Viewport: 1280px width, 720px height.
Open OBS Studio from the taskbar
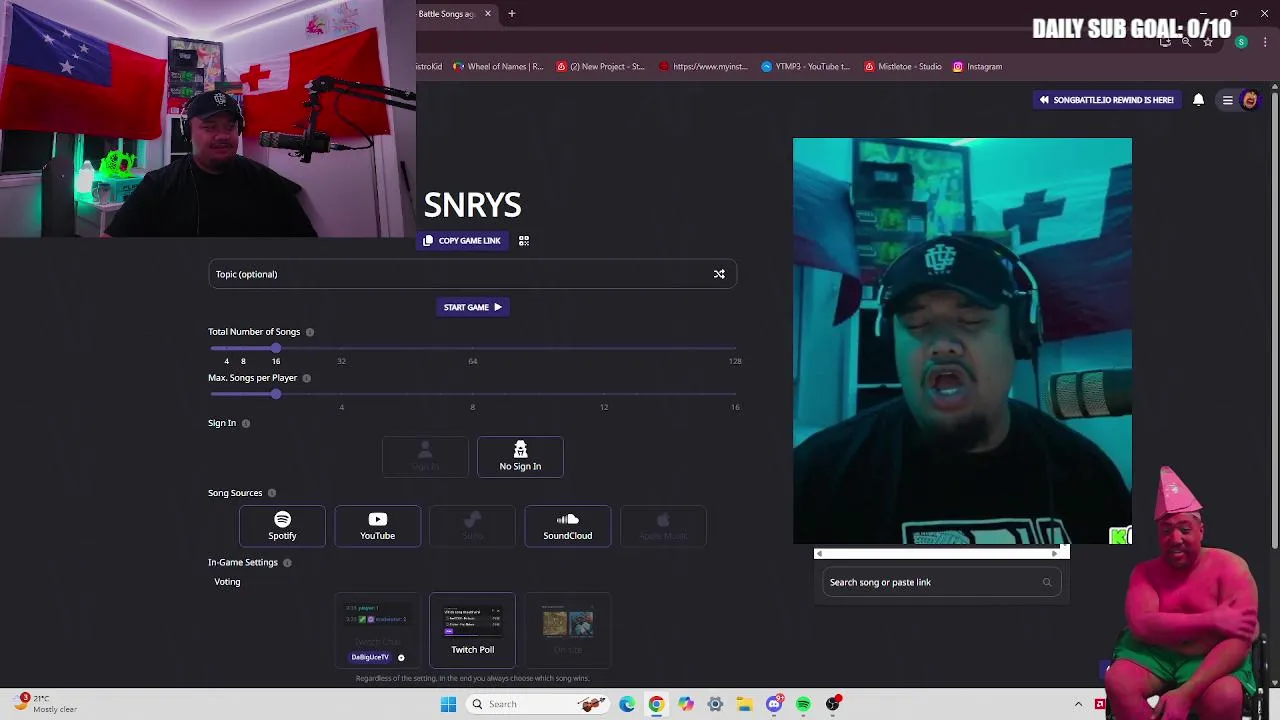click(833, 704)
